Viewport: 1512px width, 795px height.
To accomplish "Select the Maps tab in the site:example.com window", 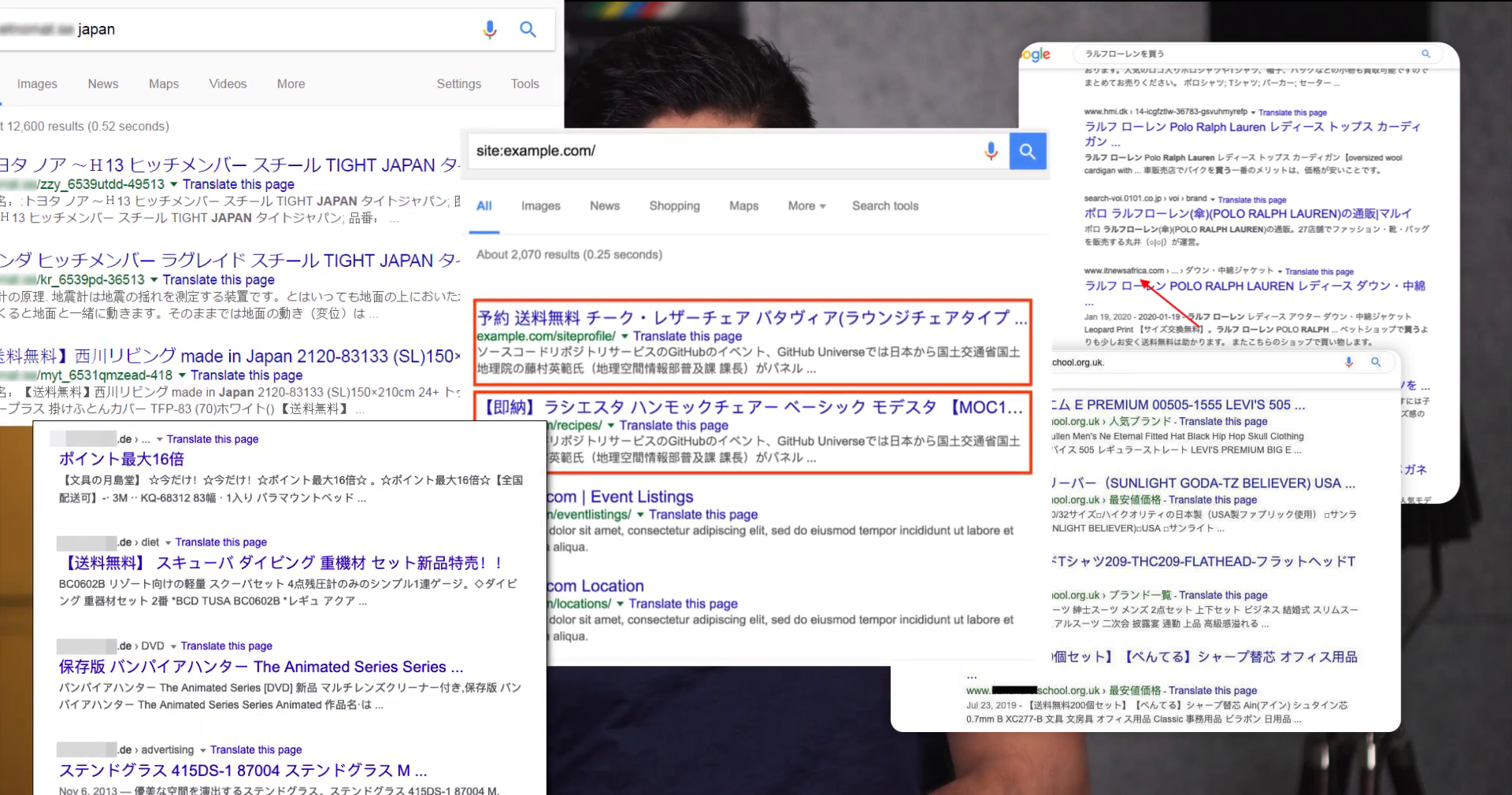I will coord(743,206).
